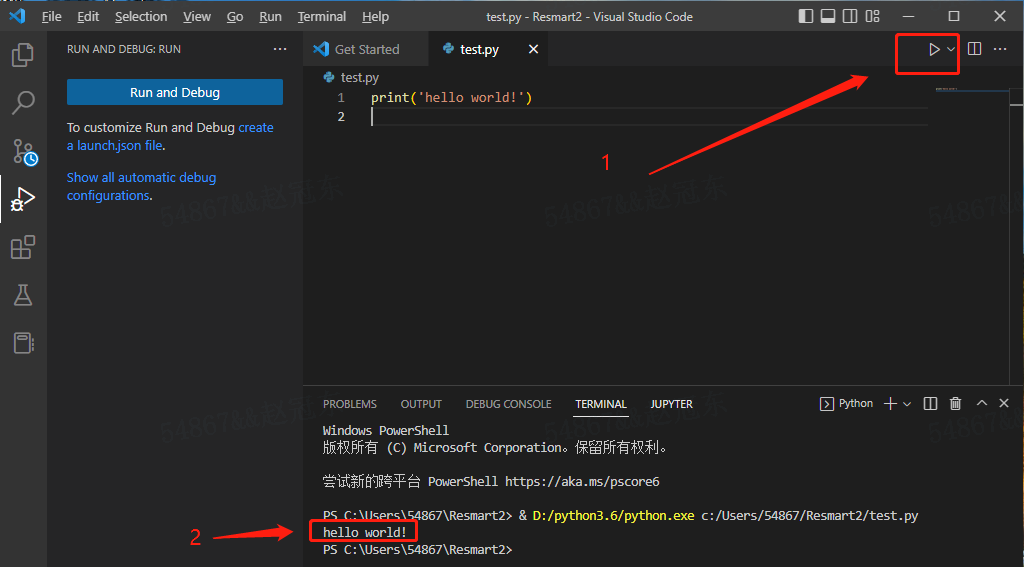Maximize panel size with up chevron
The image size is (1024, 567).
pyautogui.click(x=982, y=404)
